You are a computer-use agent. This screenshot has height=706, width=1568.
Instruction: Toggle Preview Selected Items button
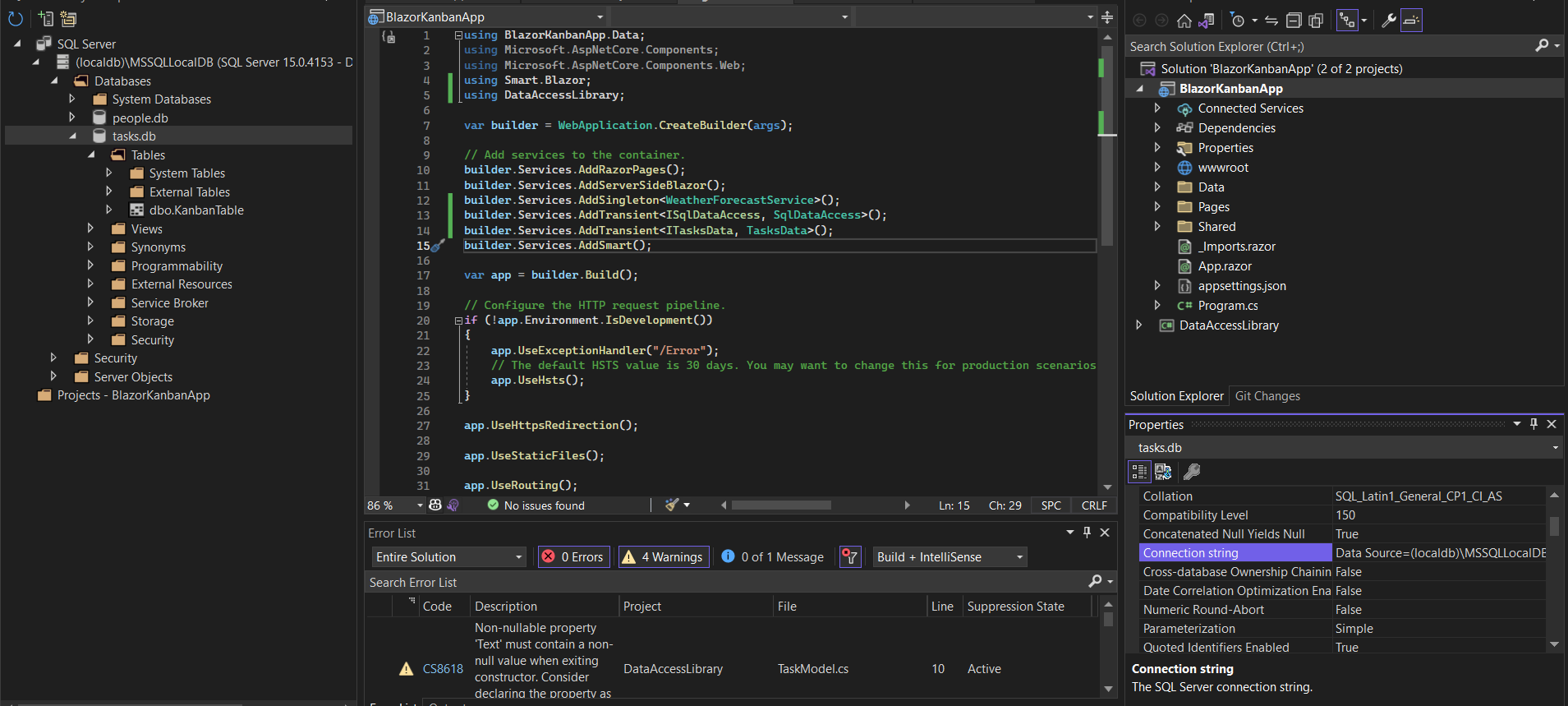(x=1411, y=21)
